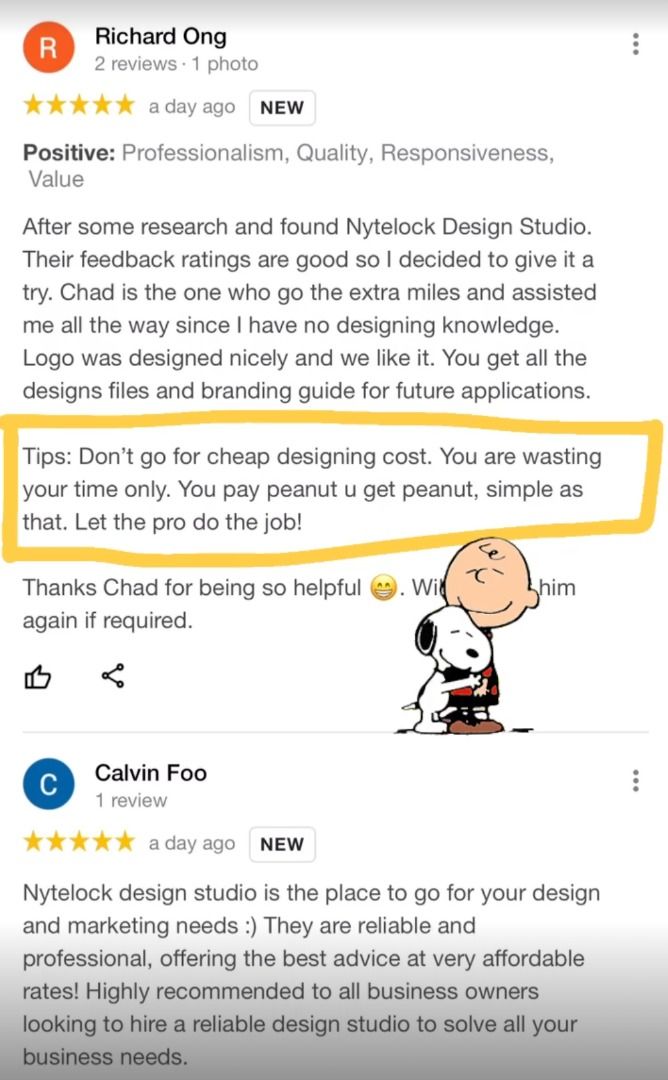Click the NEW badge on Calvin's review
Viewport: 668px width, 1080px height.
pos(282,844)
